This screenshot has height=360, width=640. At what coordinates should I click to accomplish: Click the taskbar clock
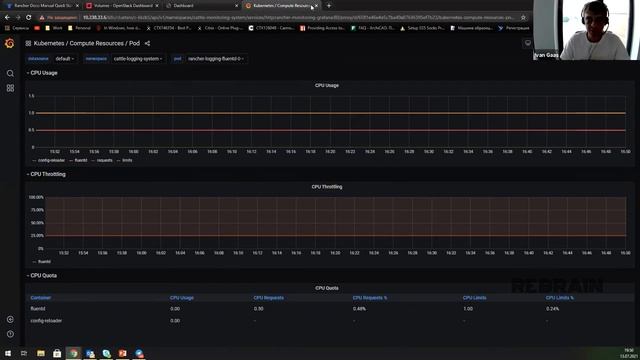629,353
